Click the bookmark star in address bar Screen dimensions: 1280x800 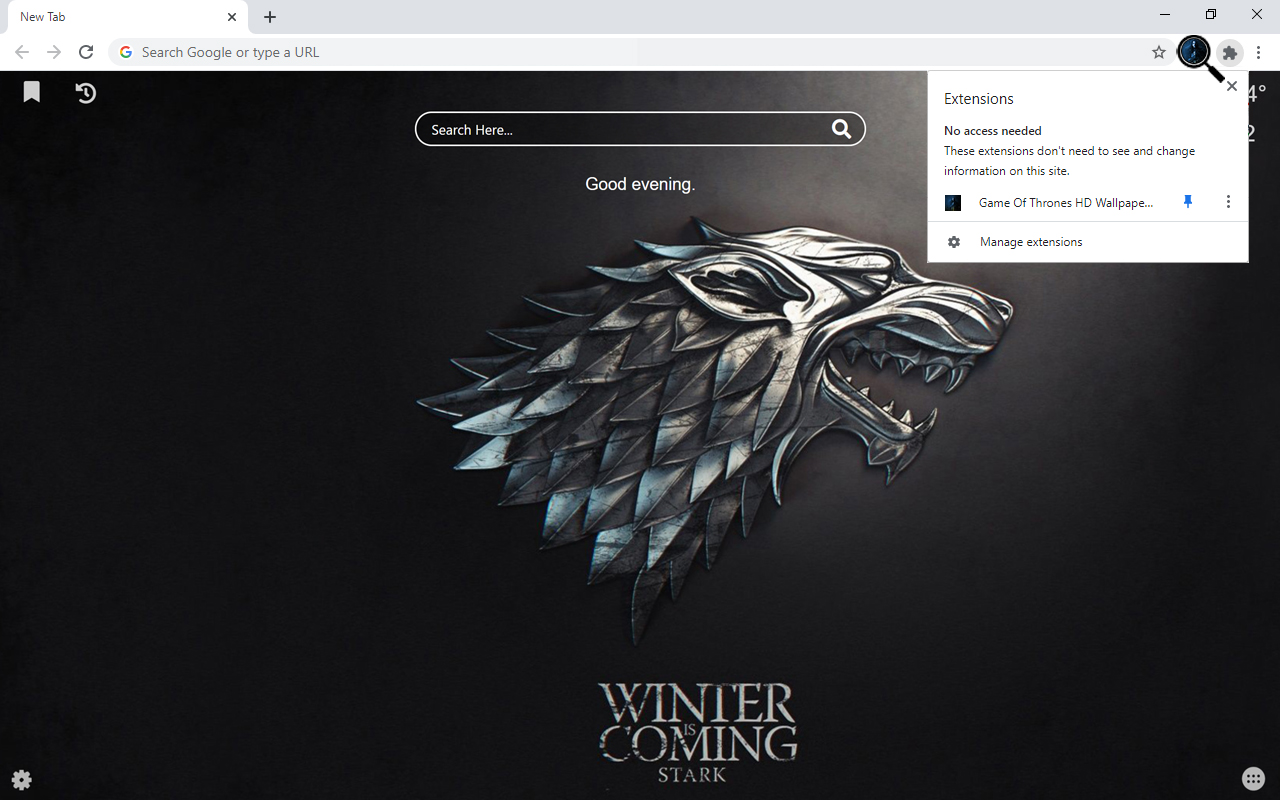(x=1159, y=52)
